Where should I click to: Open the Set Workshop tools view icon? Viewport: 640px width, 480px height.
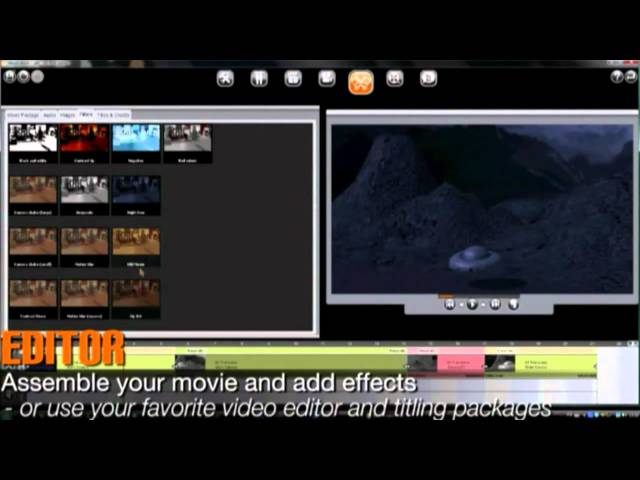pyautogui.click(x=225, y=78)
